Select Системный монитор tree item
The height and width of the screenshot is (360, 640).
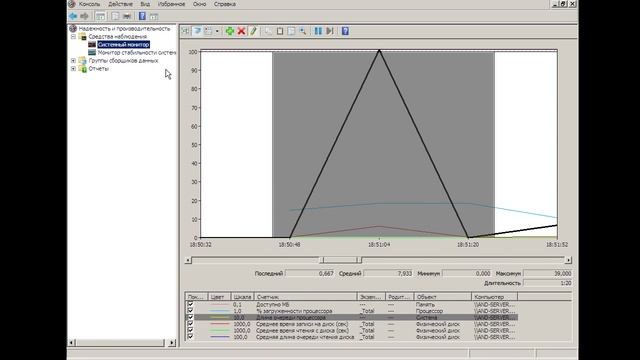123,44
